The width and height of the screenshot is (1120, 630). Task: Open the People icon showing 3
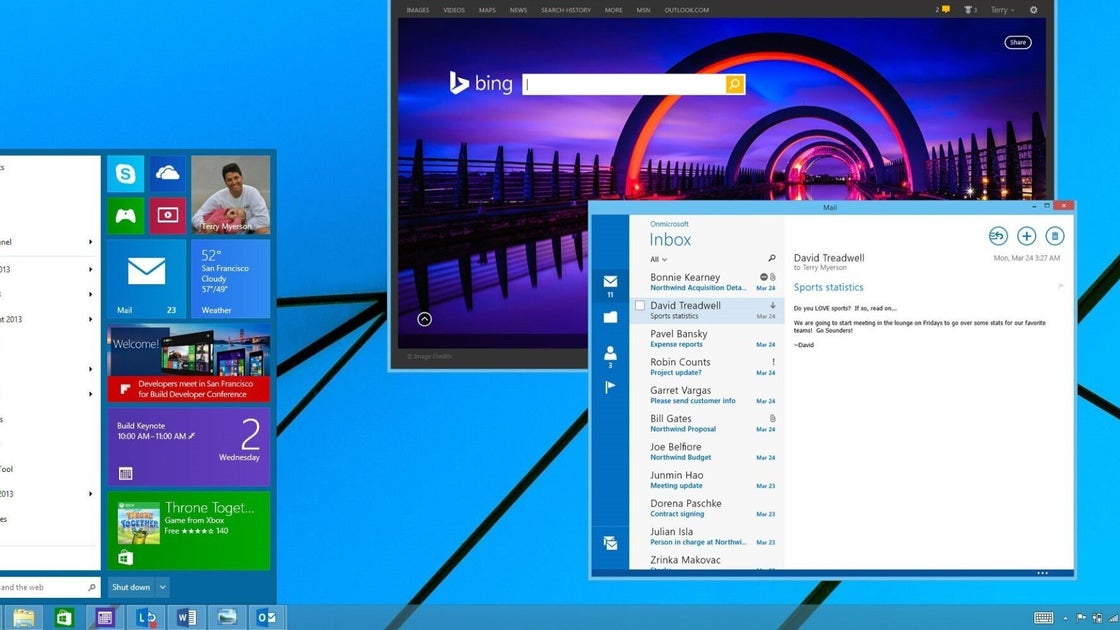click(x=610, y=356)
